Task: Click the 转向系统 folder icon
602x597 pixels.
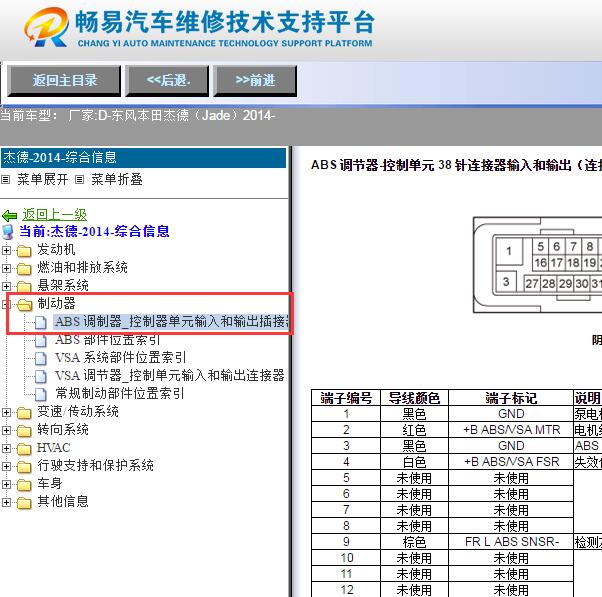Action: coord(24,431)
